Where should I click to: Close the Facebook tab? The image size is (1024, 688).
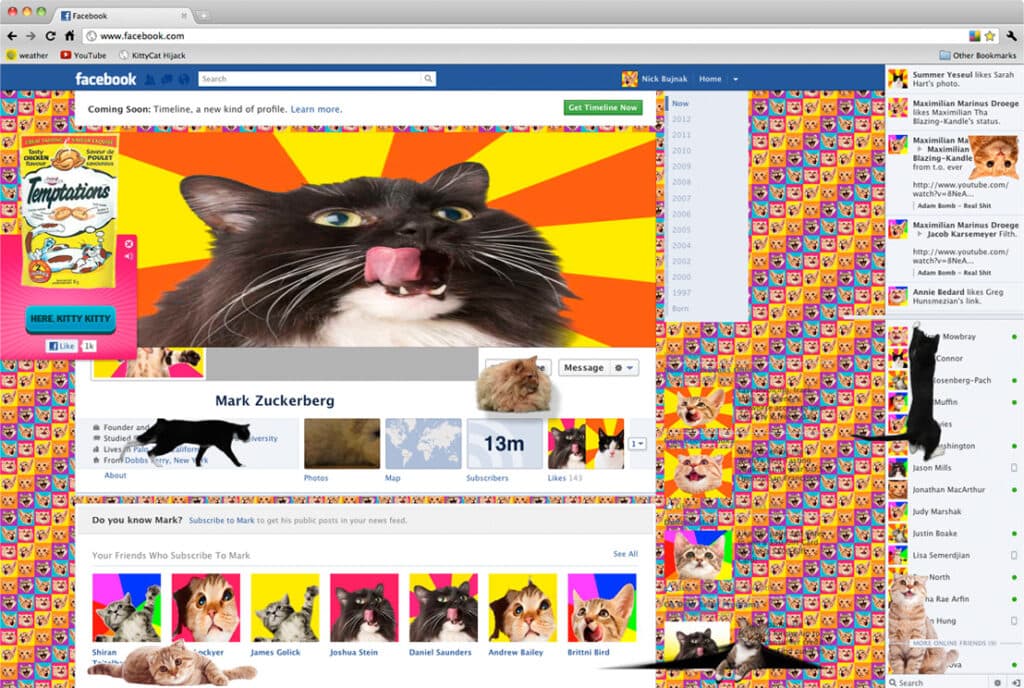click(184, 15)
